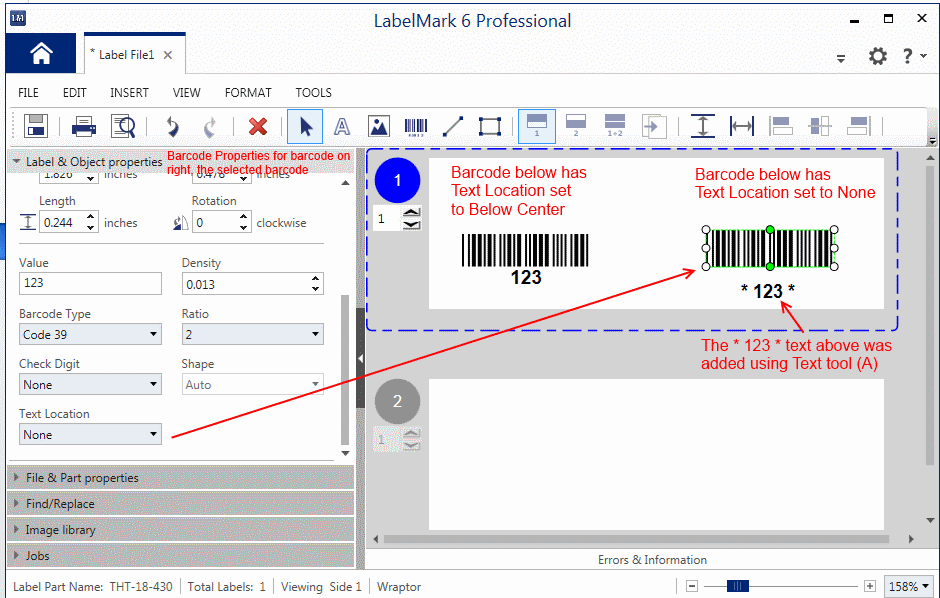Open the VIEW menu
The image size is (940, 598).
pyautogui.click(x=186, y=92)
